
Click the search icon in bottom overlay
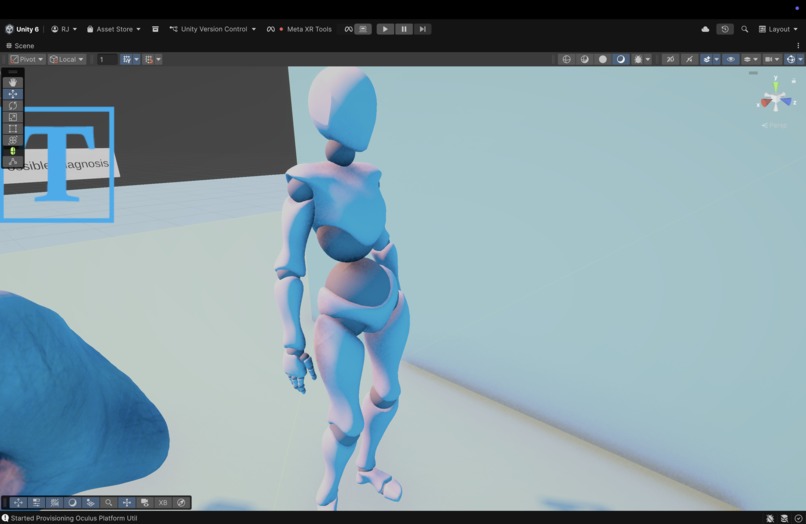point(108,502)
